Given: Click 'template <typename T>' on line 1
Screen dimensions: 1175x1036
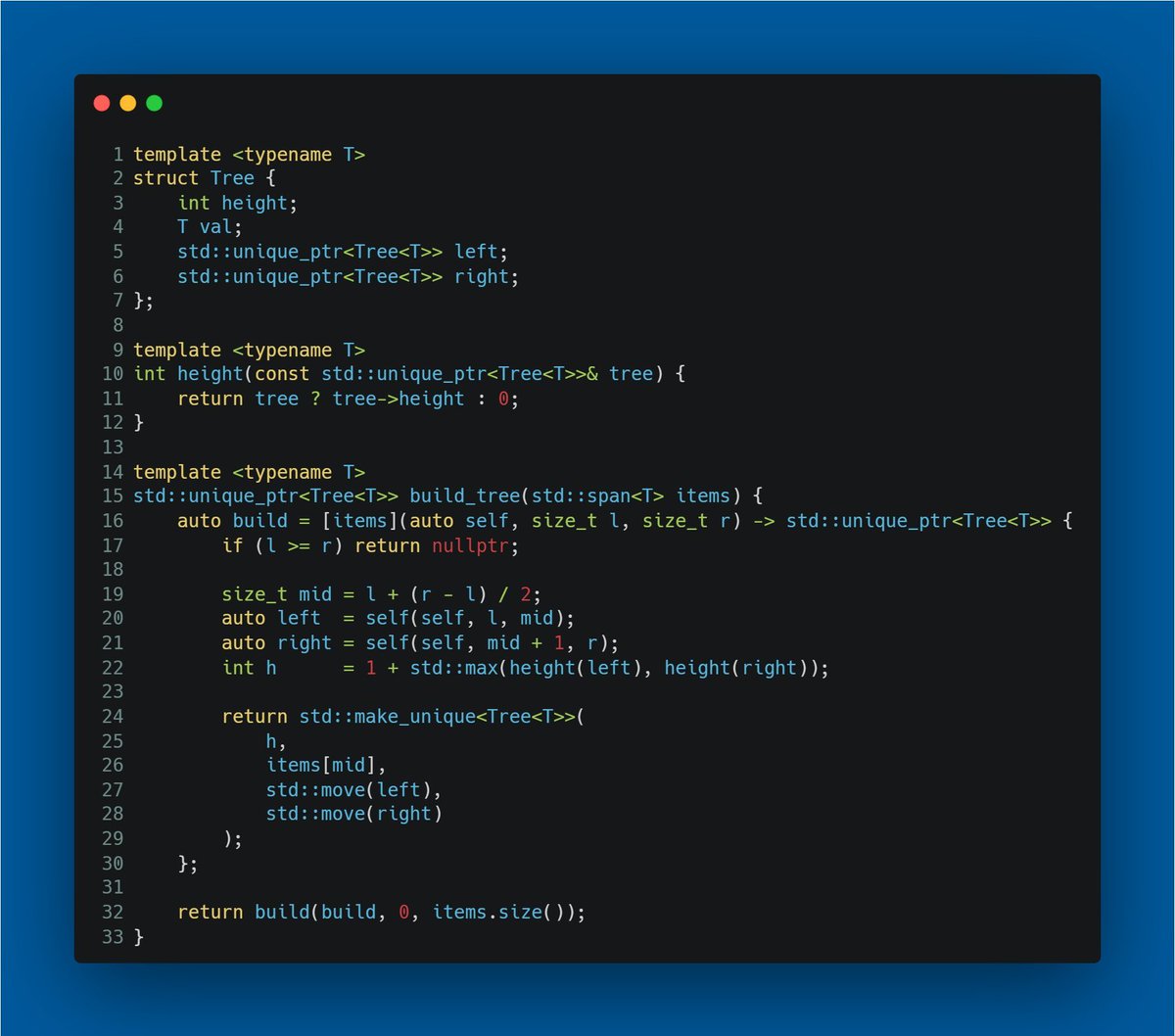Looking at the screenshot, I should click(x=250, y=154).
